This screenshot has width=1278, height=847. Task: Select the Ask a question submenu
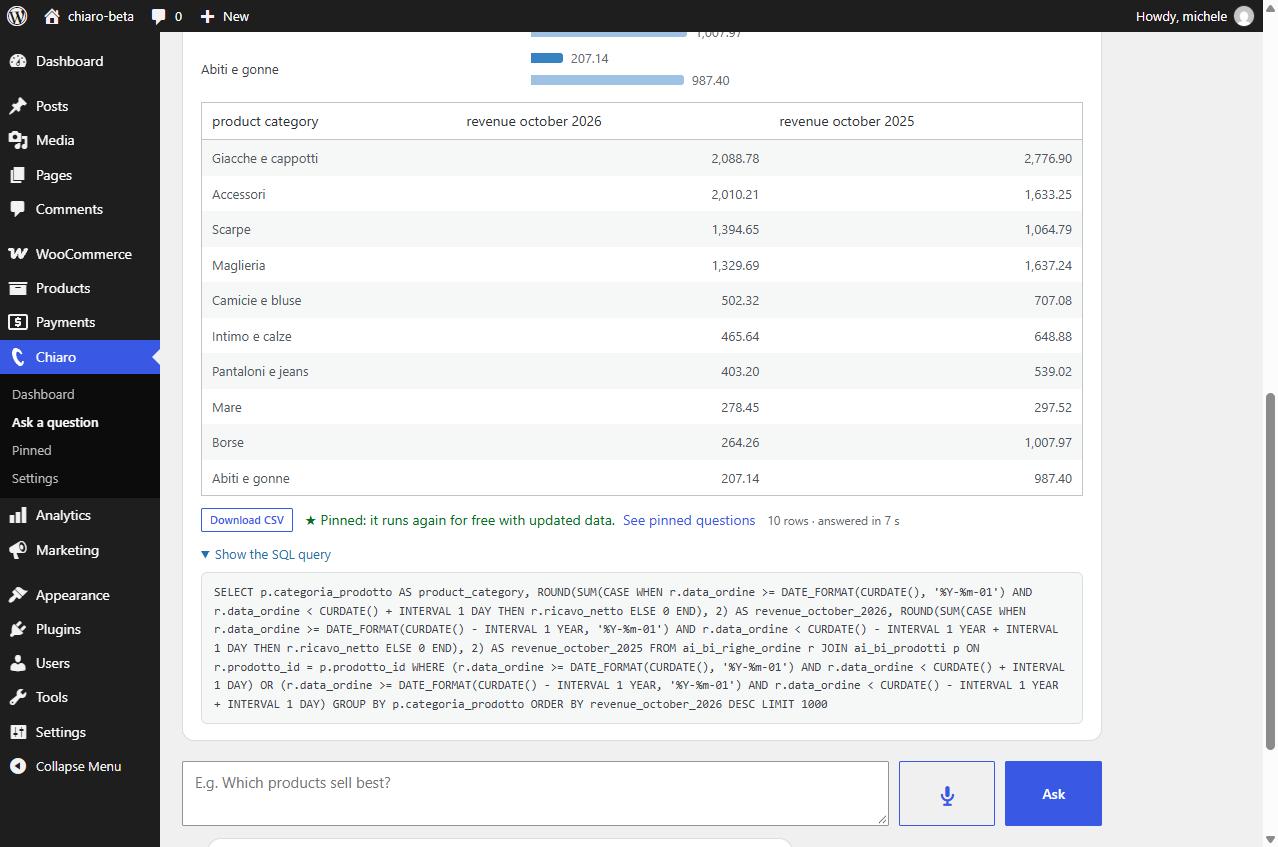point(55,422)
